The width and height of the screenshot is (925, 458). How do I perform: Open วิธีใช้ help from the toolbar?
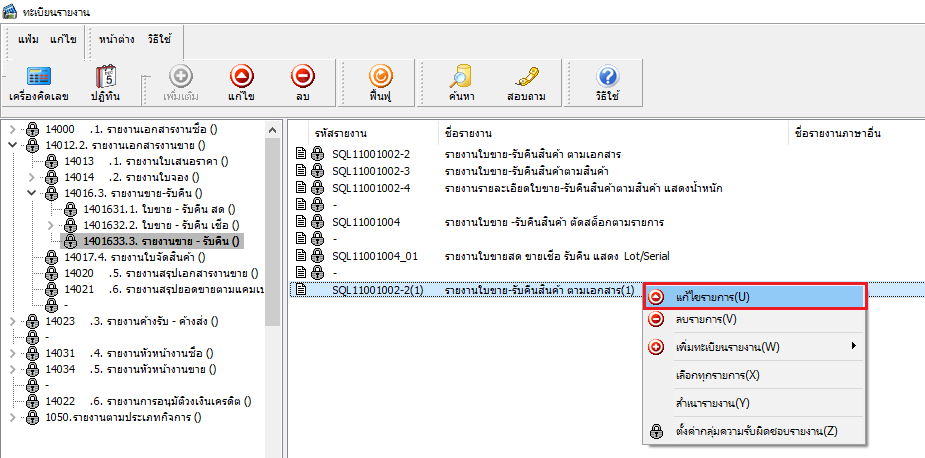coord(606,84)
